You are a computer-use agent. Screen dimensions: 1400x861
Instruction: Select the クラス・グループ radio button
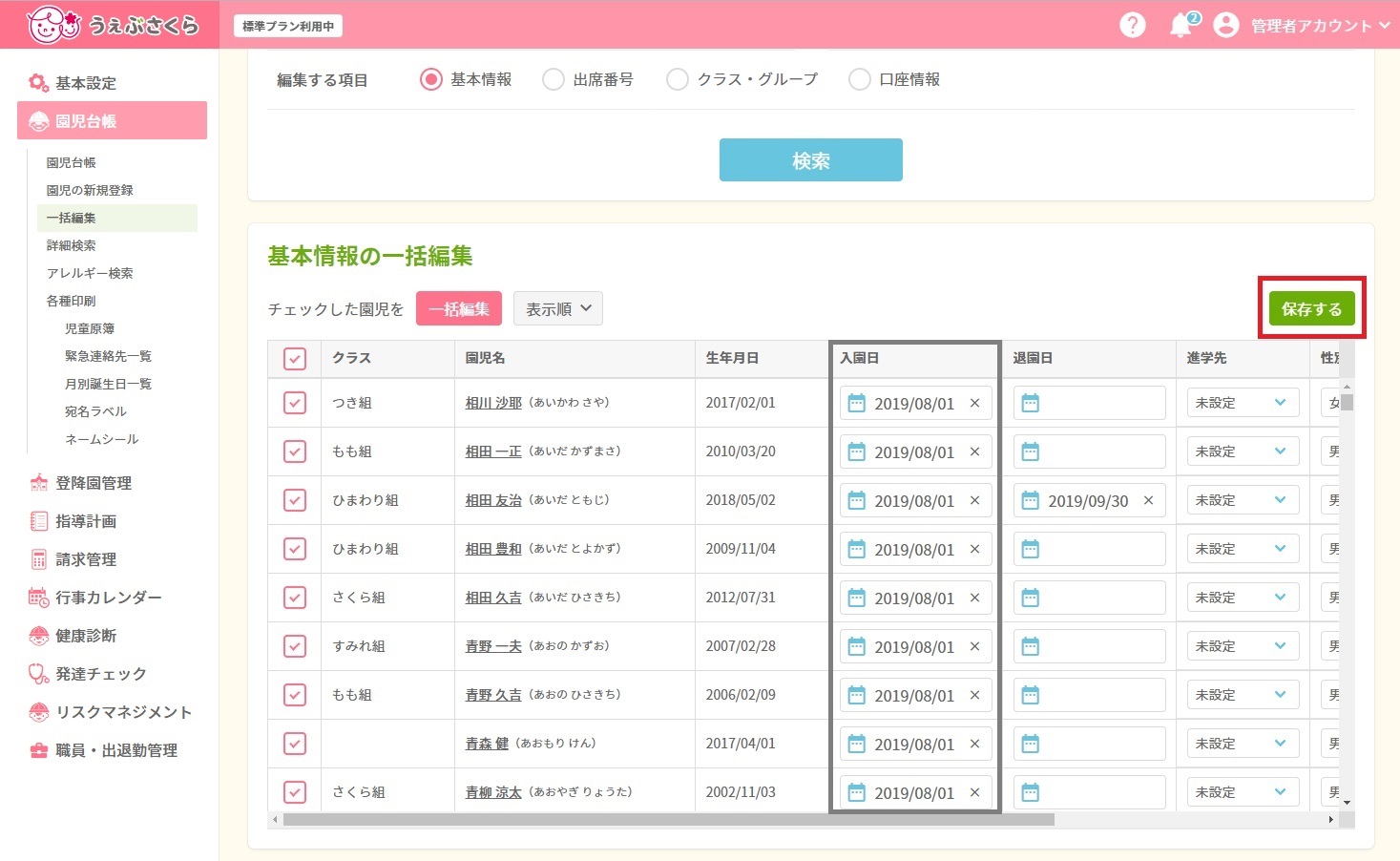(x=677, y=79)
